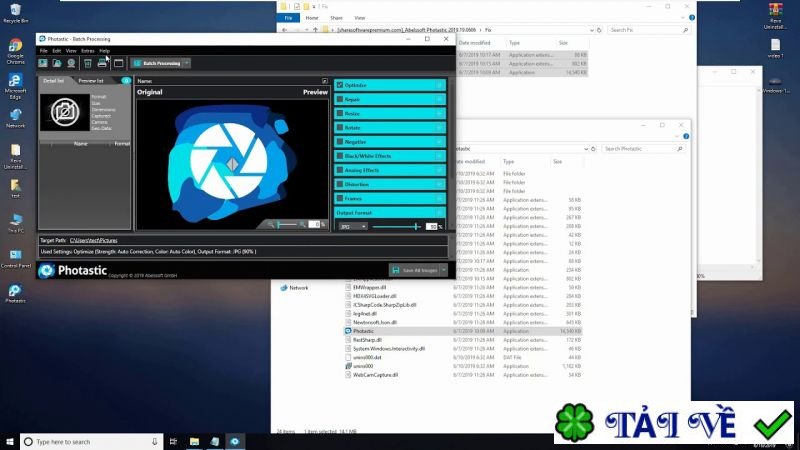This screenshot has height=450, width=800.
Task: Click the Type here to search box
Action: pyautogui.click(x=91, y=441)
